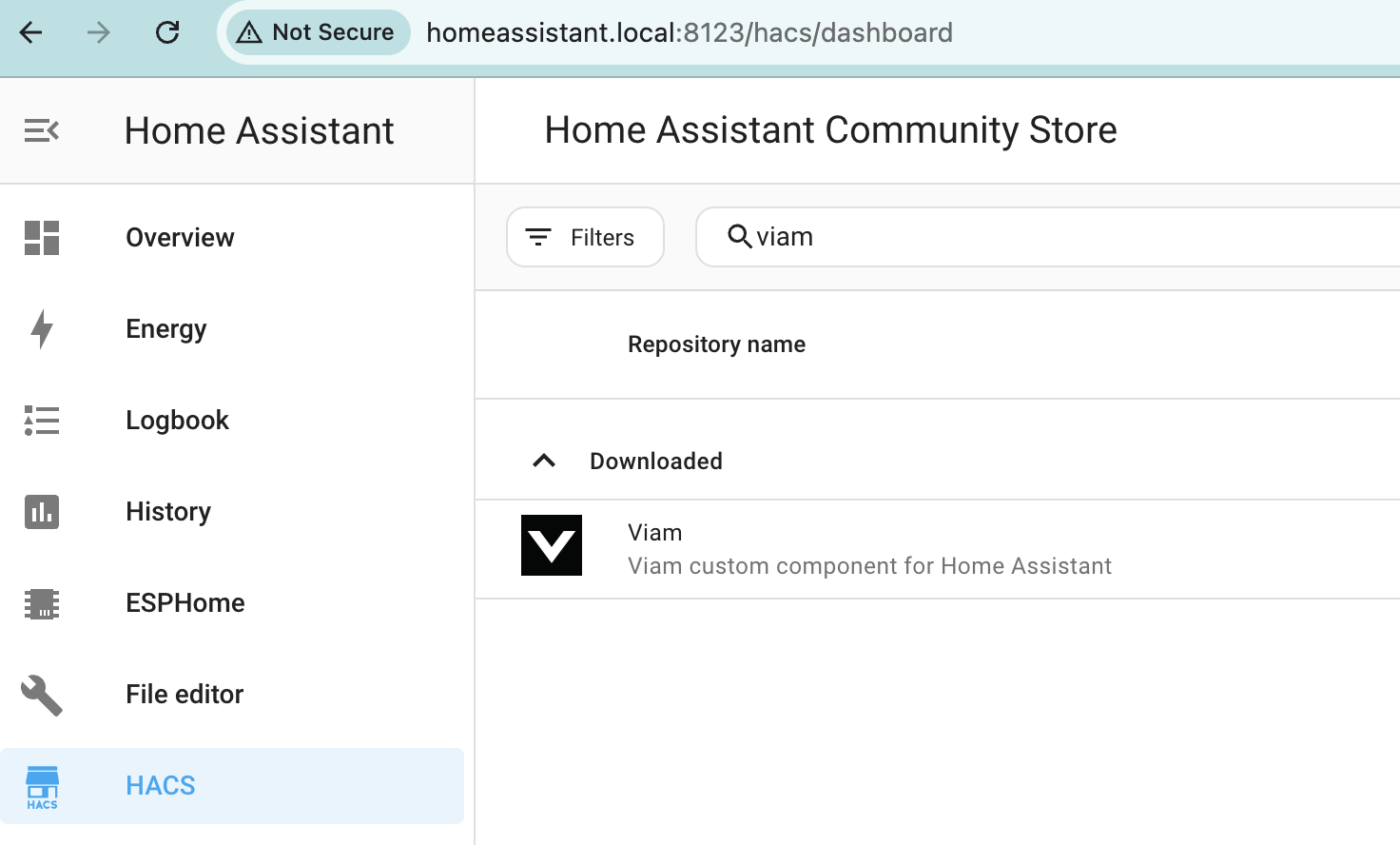Select the address bar URL text
Screen dimensions: 1400x845
pyautogui.click(x=689, y=32)
